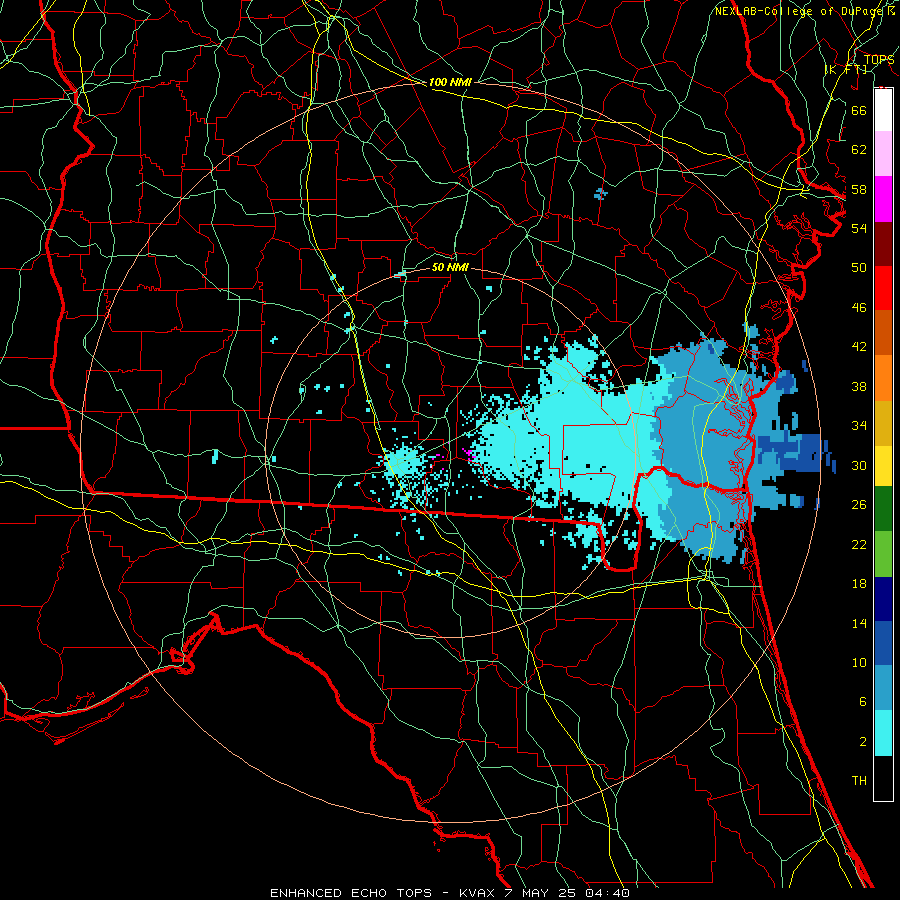
Task: Click the '100 NMI' range ring label
Action: point(450,82)
